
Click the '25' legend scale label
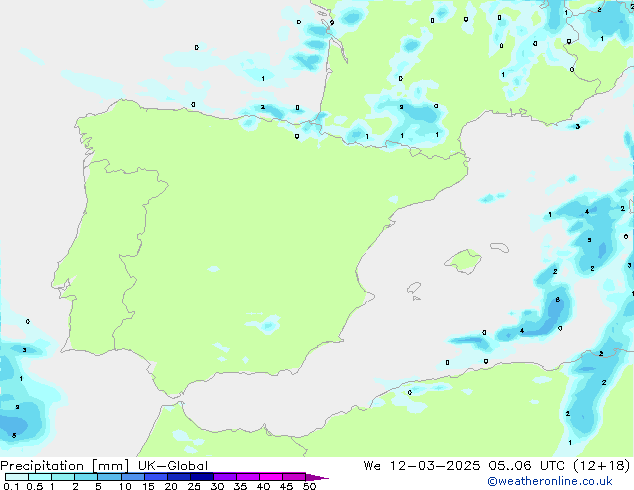point(194,486)
